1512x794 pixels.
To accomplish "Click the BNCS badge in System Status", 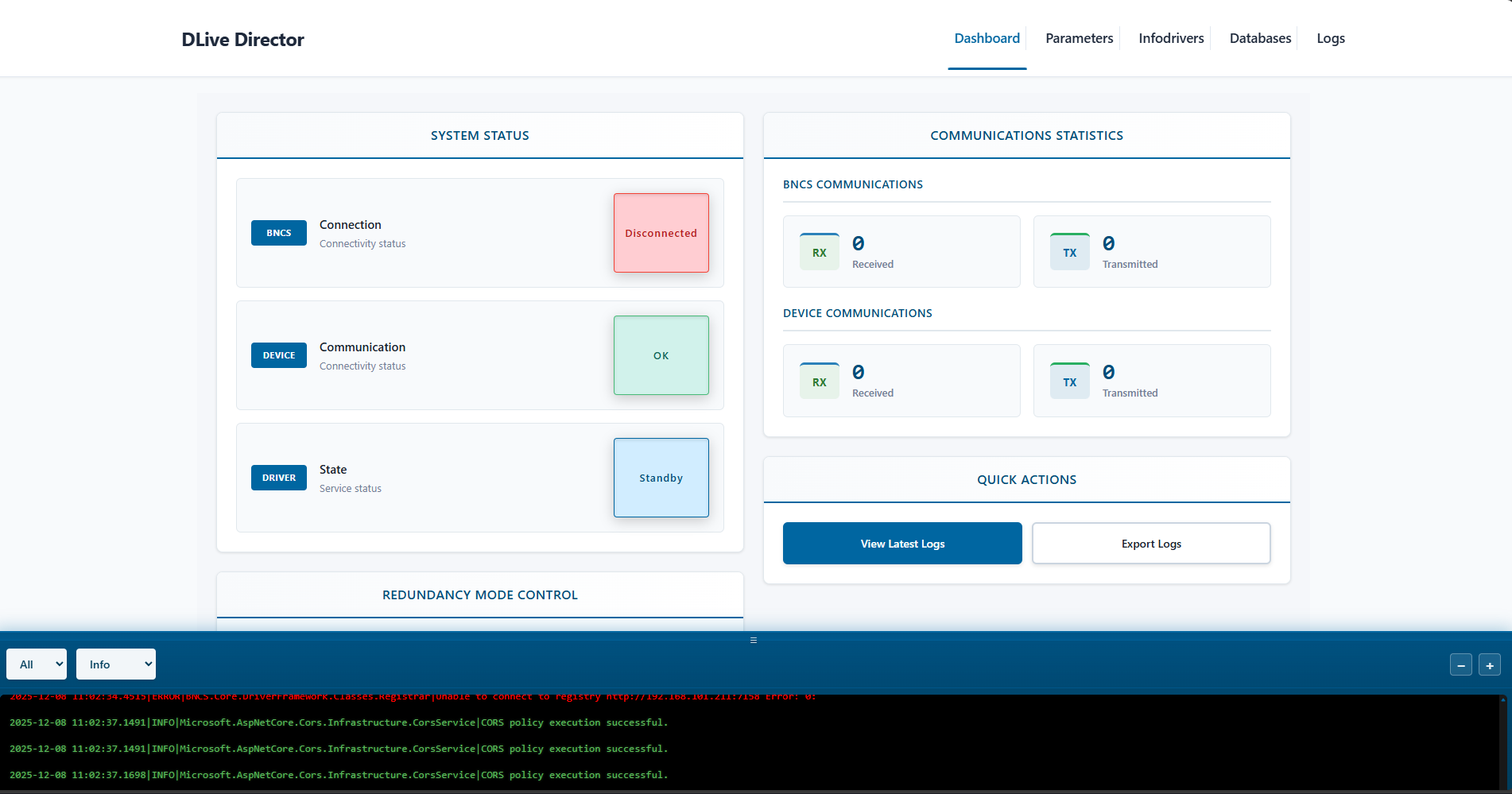I will [278, 233].
